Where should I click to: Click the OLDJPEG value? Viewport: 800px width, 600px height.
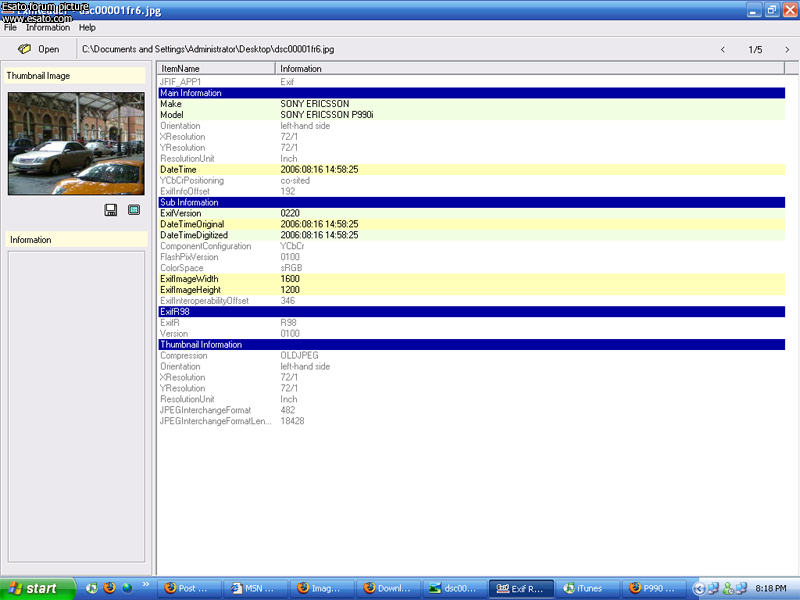(299, 355)
